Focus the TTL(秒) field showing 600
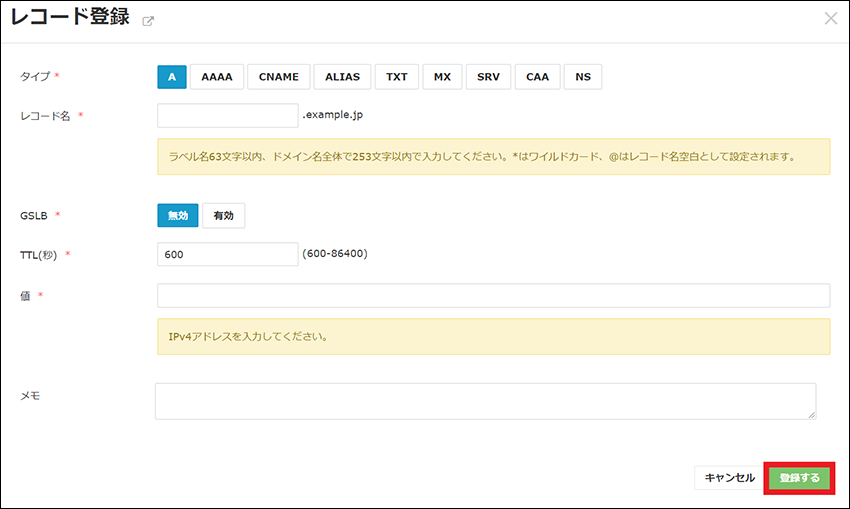The image size is (850, 509). [228, 255]
